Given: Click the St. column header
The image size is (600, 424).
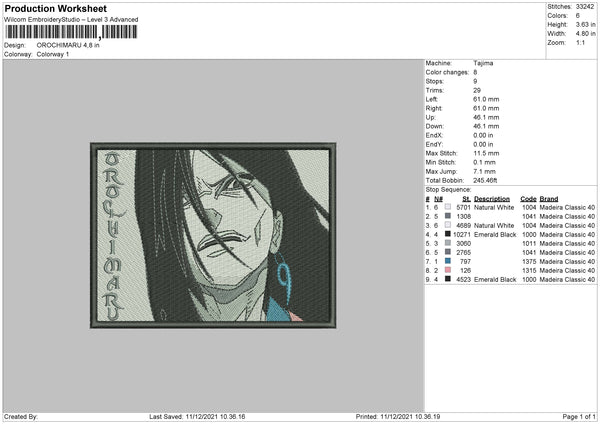Looking at the screenshot, I should pos(466,199).
